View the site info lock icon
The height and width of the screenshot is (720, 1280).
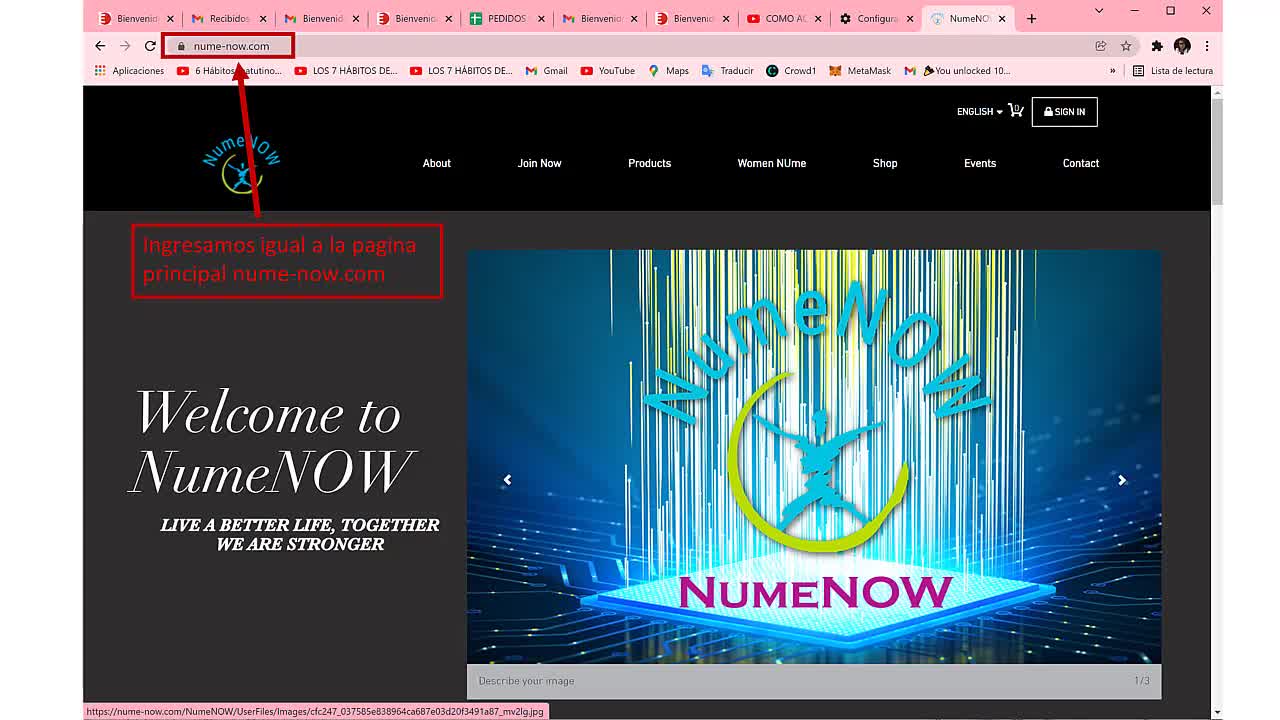[181, 46]
